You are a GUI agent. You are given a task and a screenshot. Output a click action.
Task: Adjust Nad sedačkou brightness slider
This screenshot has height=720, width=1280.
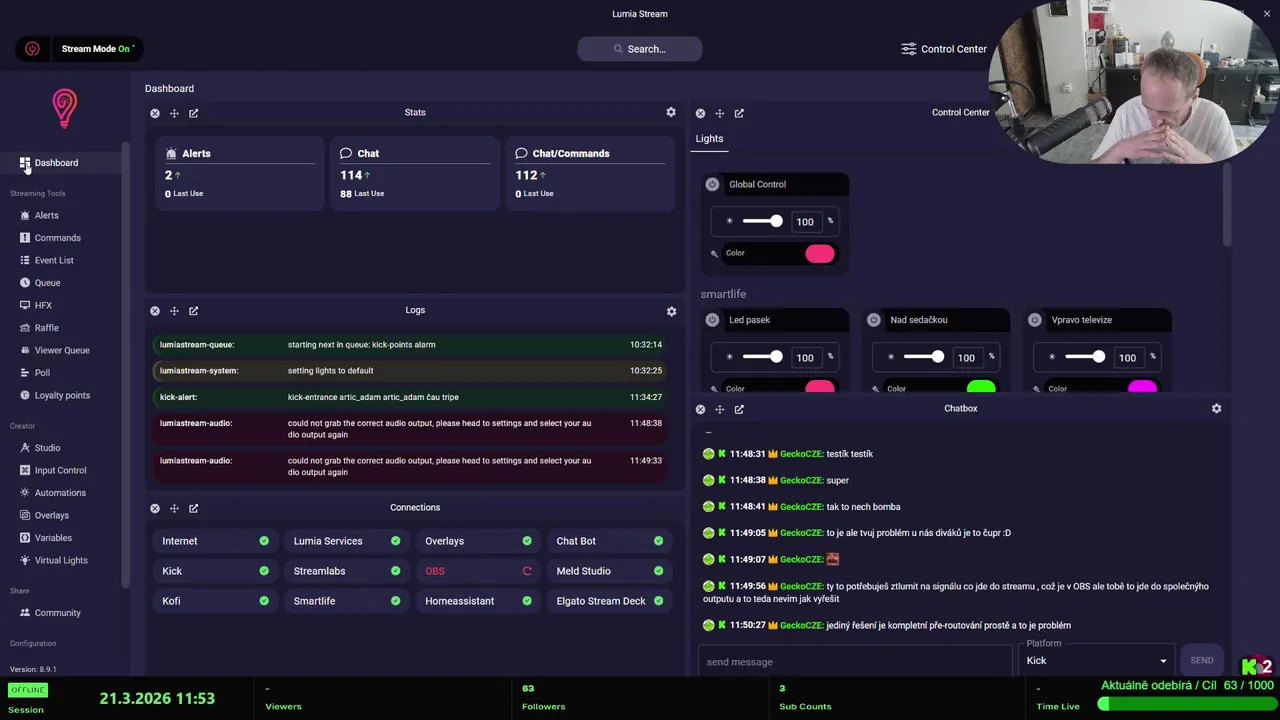coord(923,357)
